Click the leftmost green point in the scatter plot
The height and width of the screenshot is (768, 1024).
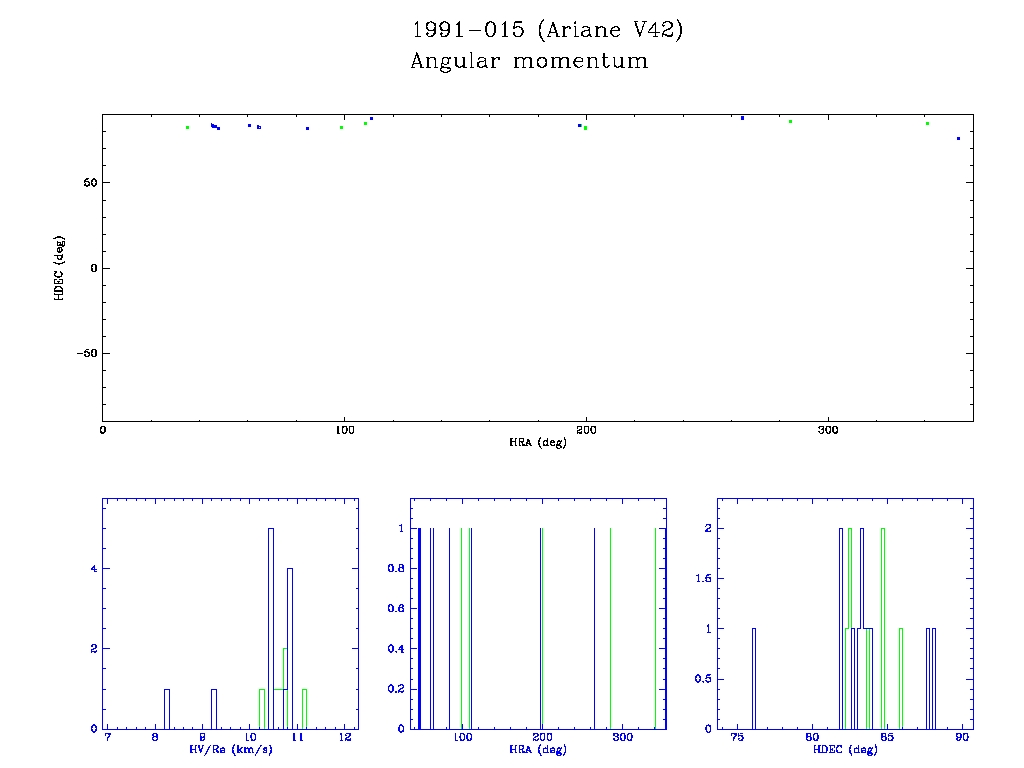click(187, 127)
